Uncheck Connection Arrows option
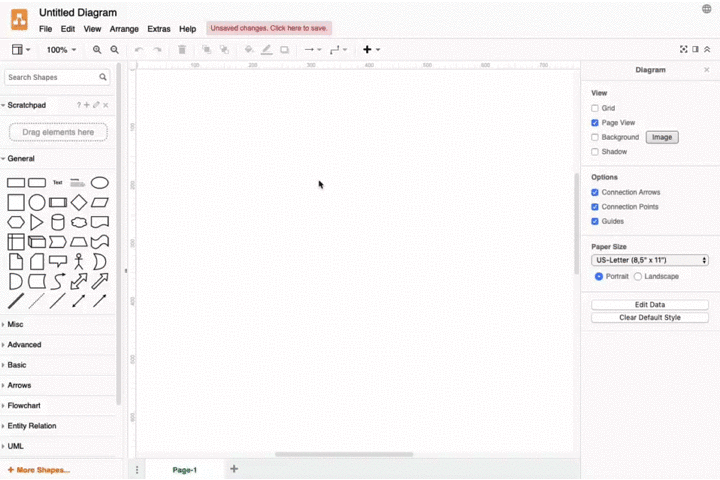The height and width of the screenshot is (480, 720). (x=595, y=192)
